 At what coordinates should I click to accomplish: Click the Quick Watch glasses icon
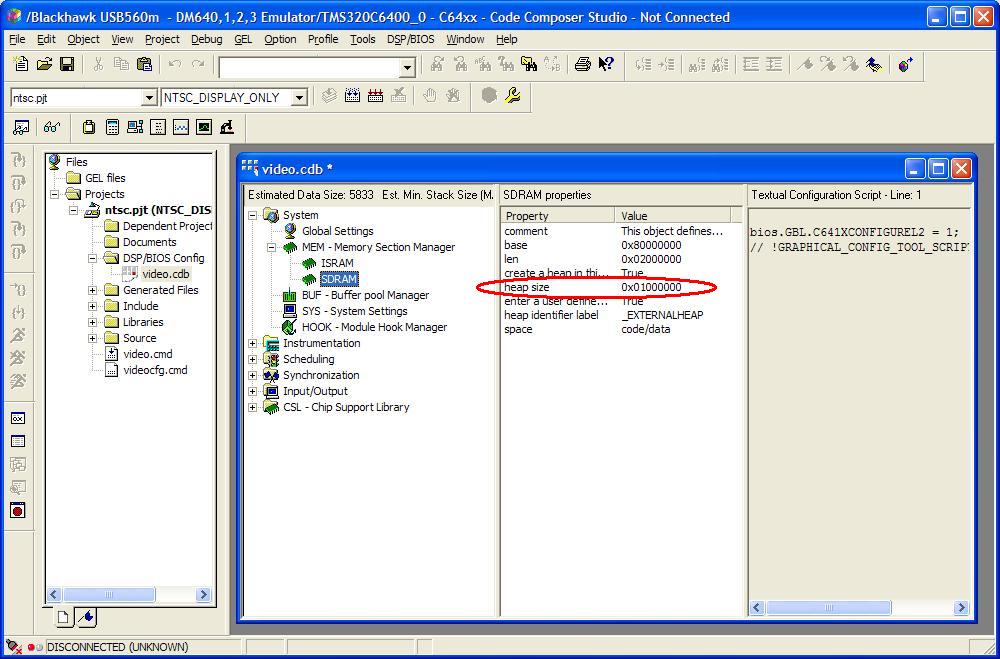pos(52,128)
